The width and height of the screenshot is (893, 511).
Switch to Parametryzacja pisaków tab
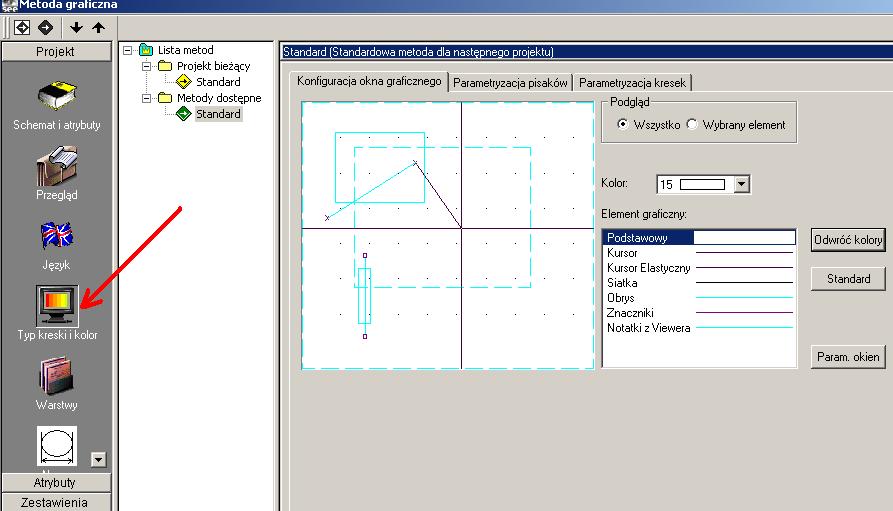pyautogui.click(x=510, y=83)
